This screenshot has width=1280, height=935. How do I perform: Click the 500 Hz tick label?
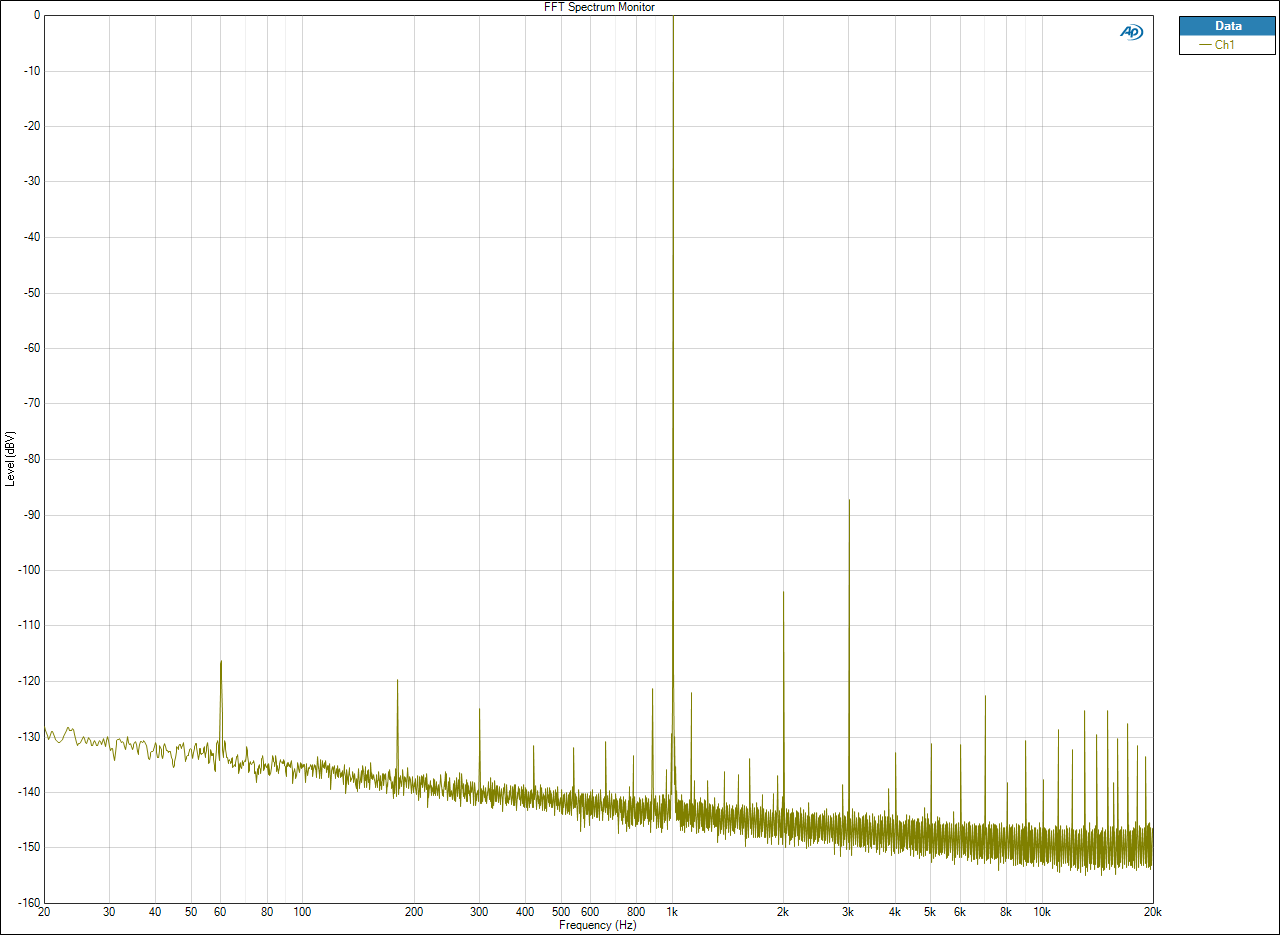click(x=561, y=912)
